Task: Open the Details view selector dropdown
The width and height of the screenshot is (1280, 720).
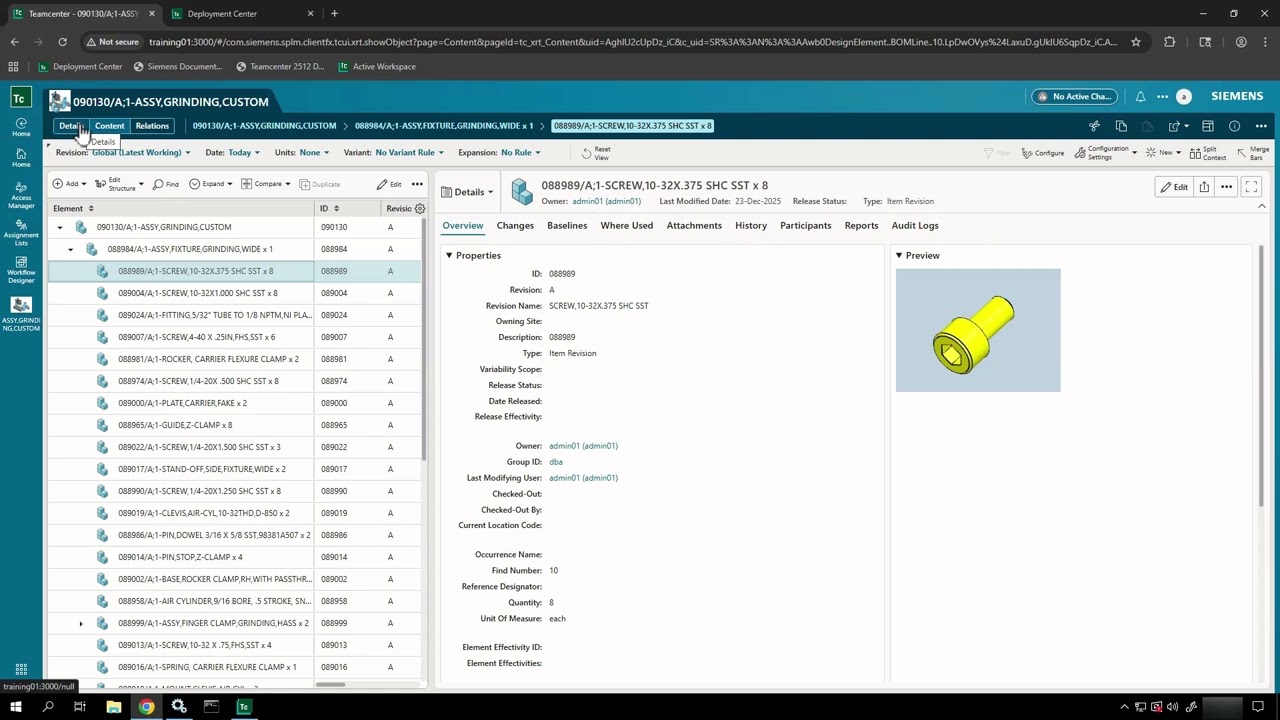Action: pos(466,192)
